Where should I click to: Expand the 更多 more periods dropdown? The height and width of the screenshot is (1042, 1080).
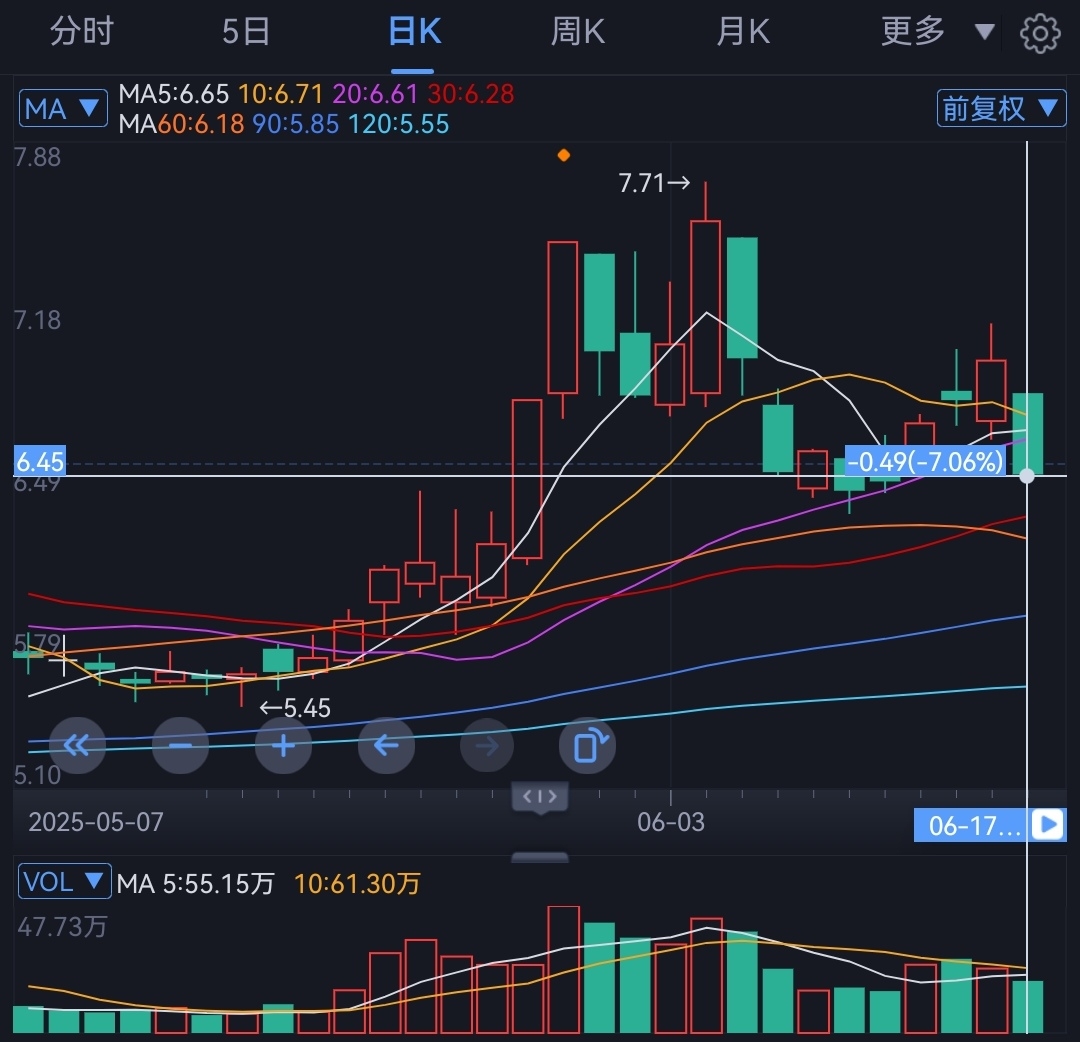(x=937, y=32)
